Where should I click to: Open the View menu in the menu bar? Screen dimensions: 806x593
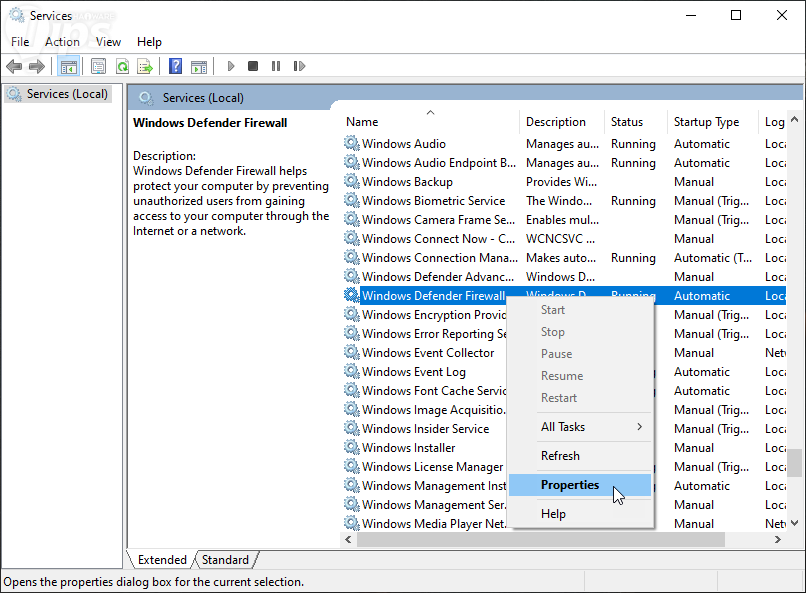[108, 42]
